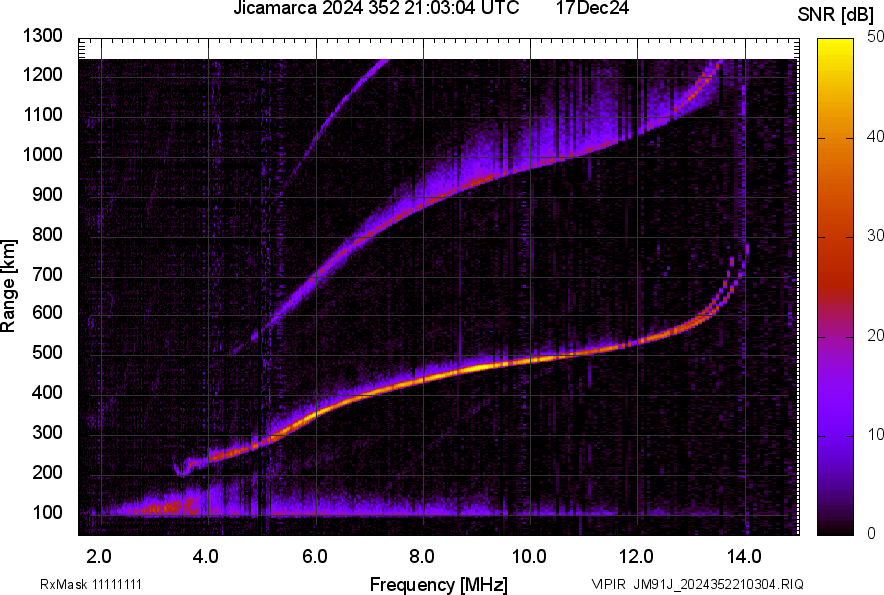Click the range tick label "500"
The image size is (884, 595).
tap(47, 352)
